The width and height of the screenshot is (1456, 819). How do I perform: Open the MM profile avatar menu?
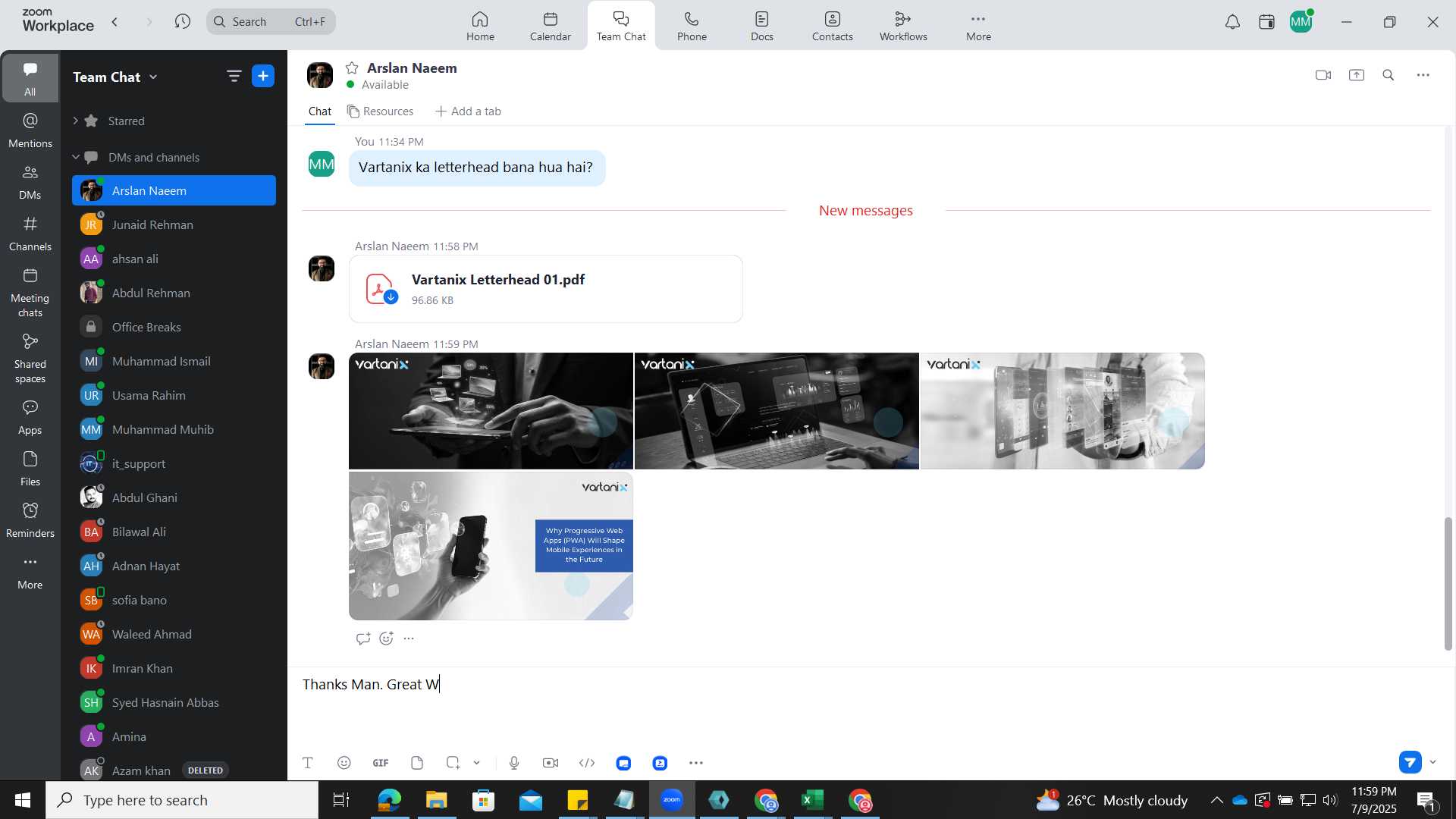1301,22
